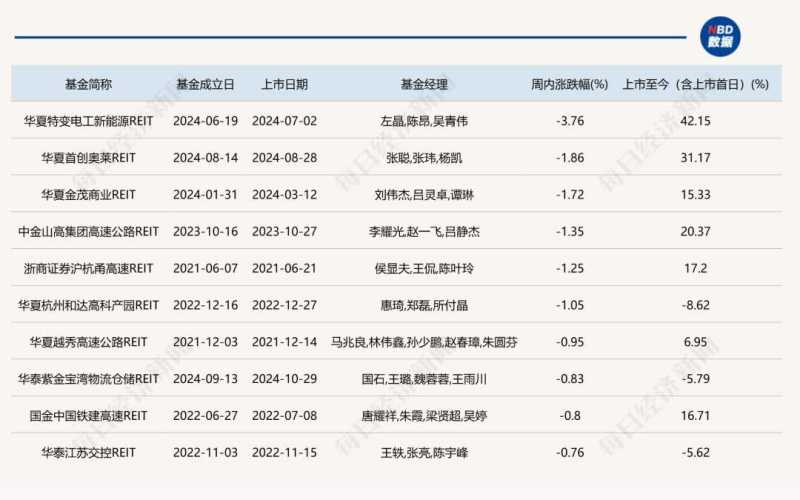Select listing date 2022-12-27
The width and height of the screenshot is (800, 500).
click(x=284, y=305)
